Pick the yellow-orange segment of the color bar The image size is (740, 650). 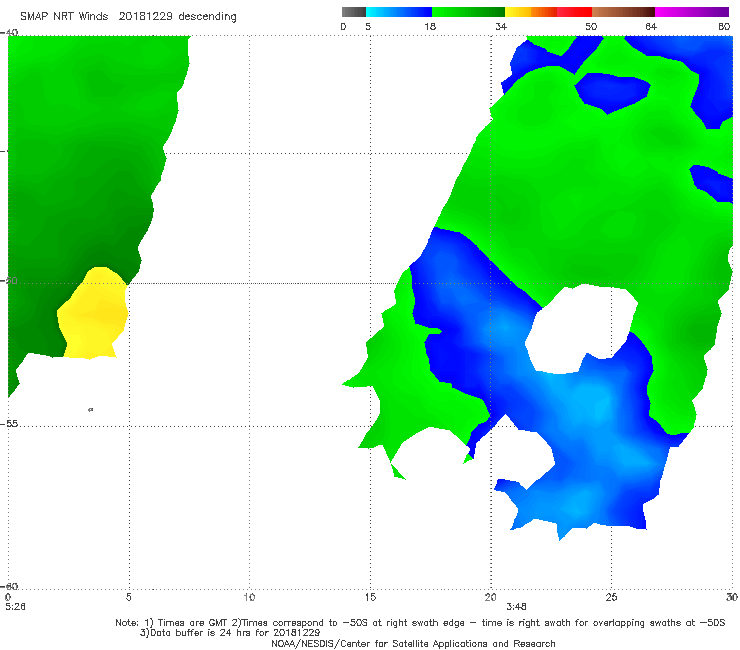click(x=530, y=12)
